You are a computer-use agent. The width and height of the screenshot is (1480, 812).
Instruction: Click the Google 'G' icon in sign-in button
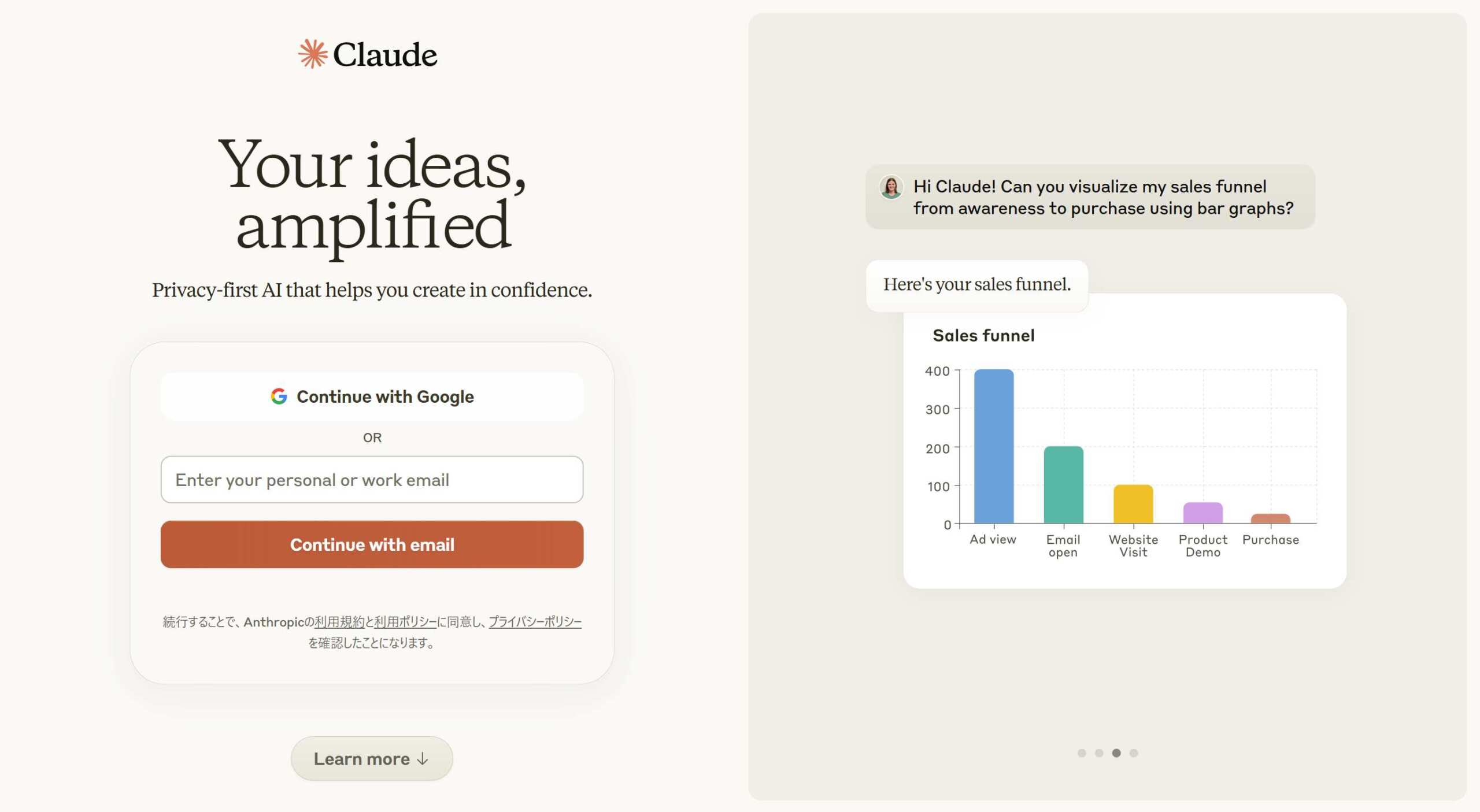[x=278, y=396]
